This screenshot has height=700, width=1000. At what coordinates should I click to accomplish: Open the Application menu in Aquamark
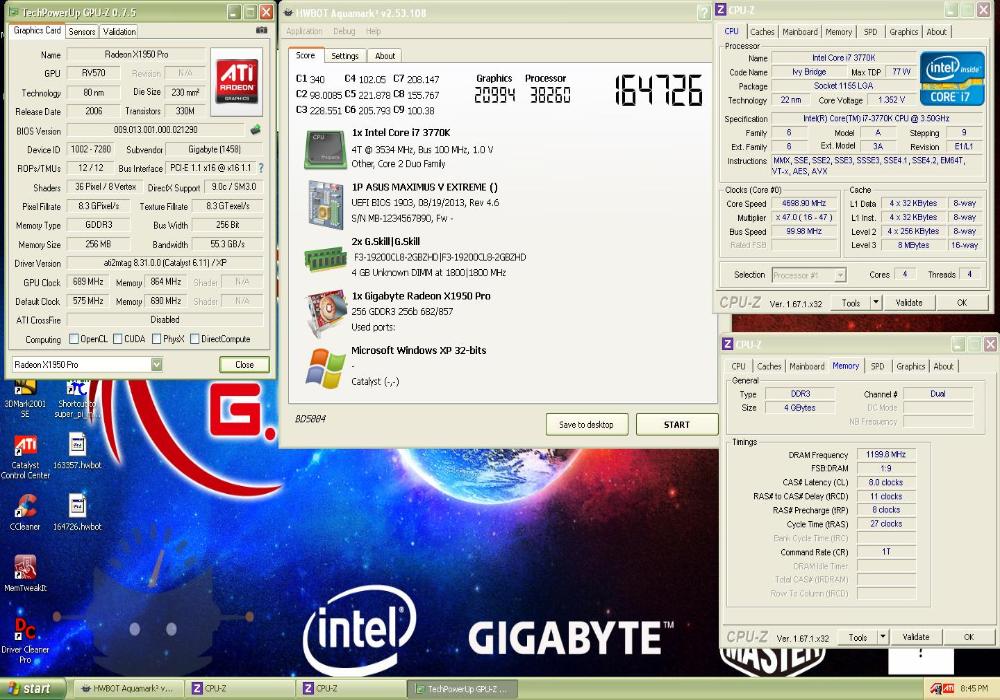[304, 31]
